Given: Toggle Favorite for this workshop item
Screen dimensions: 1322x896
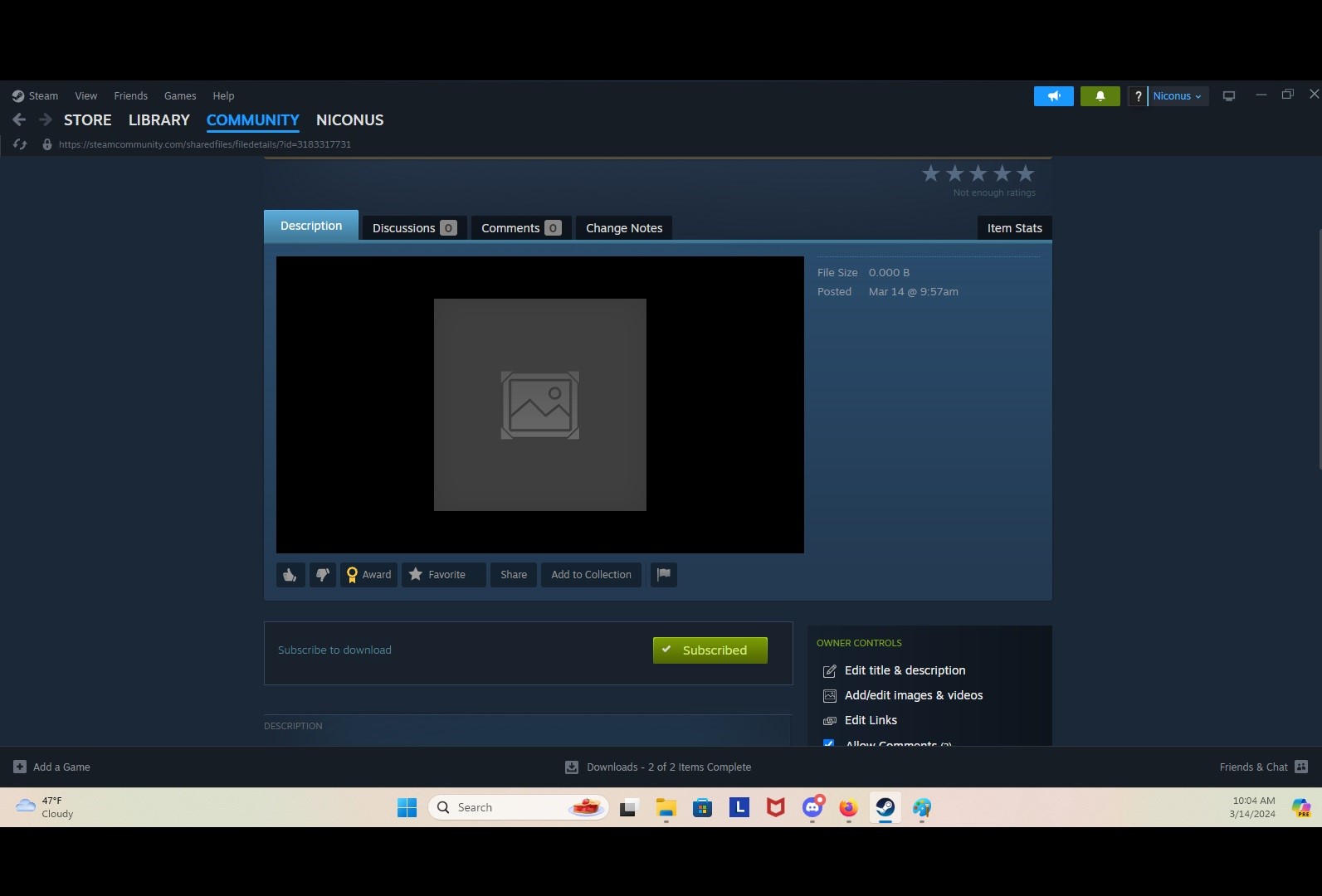Looking at the screenshot, I should pos(443,575).
